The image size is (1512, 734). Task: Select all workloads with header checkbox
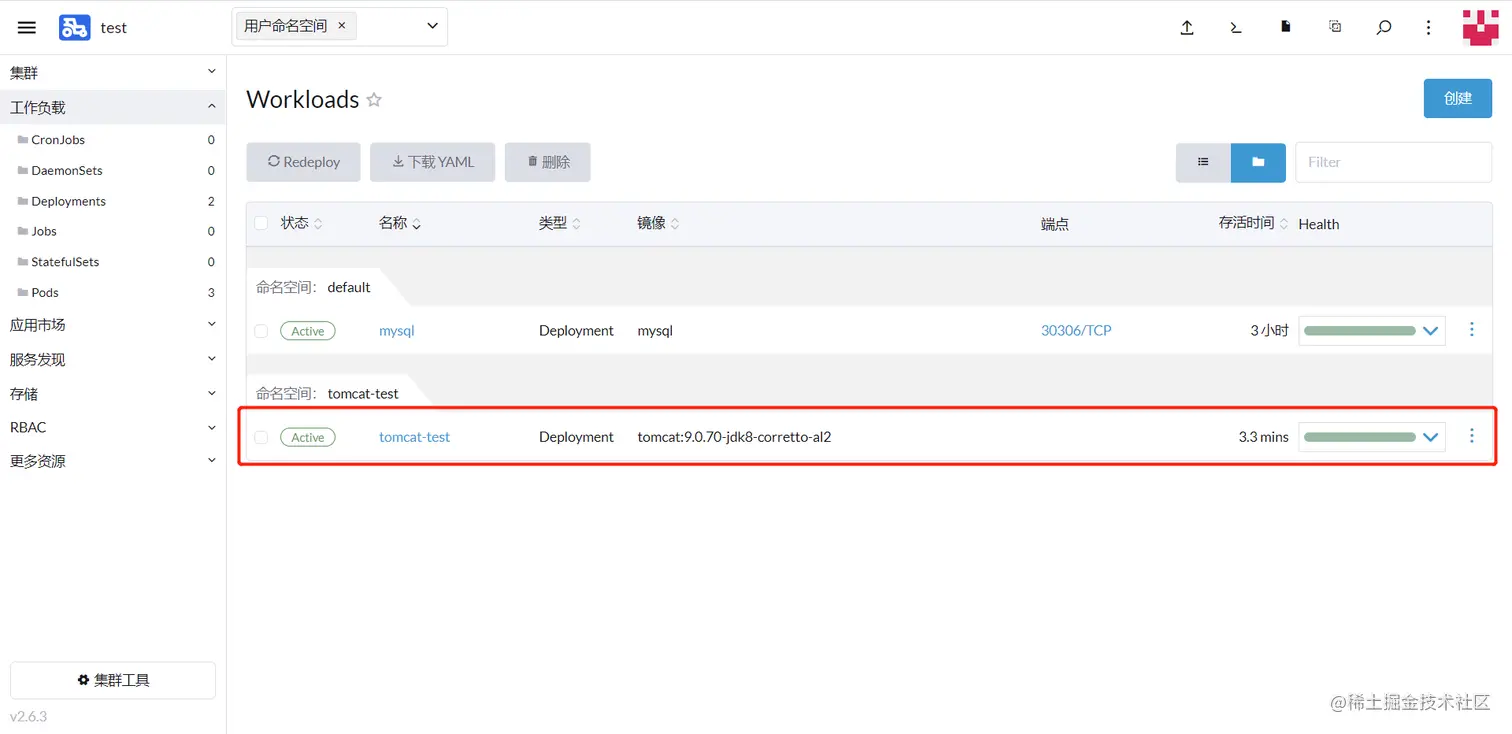tap(261, 223)
